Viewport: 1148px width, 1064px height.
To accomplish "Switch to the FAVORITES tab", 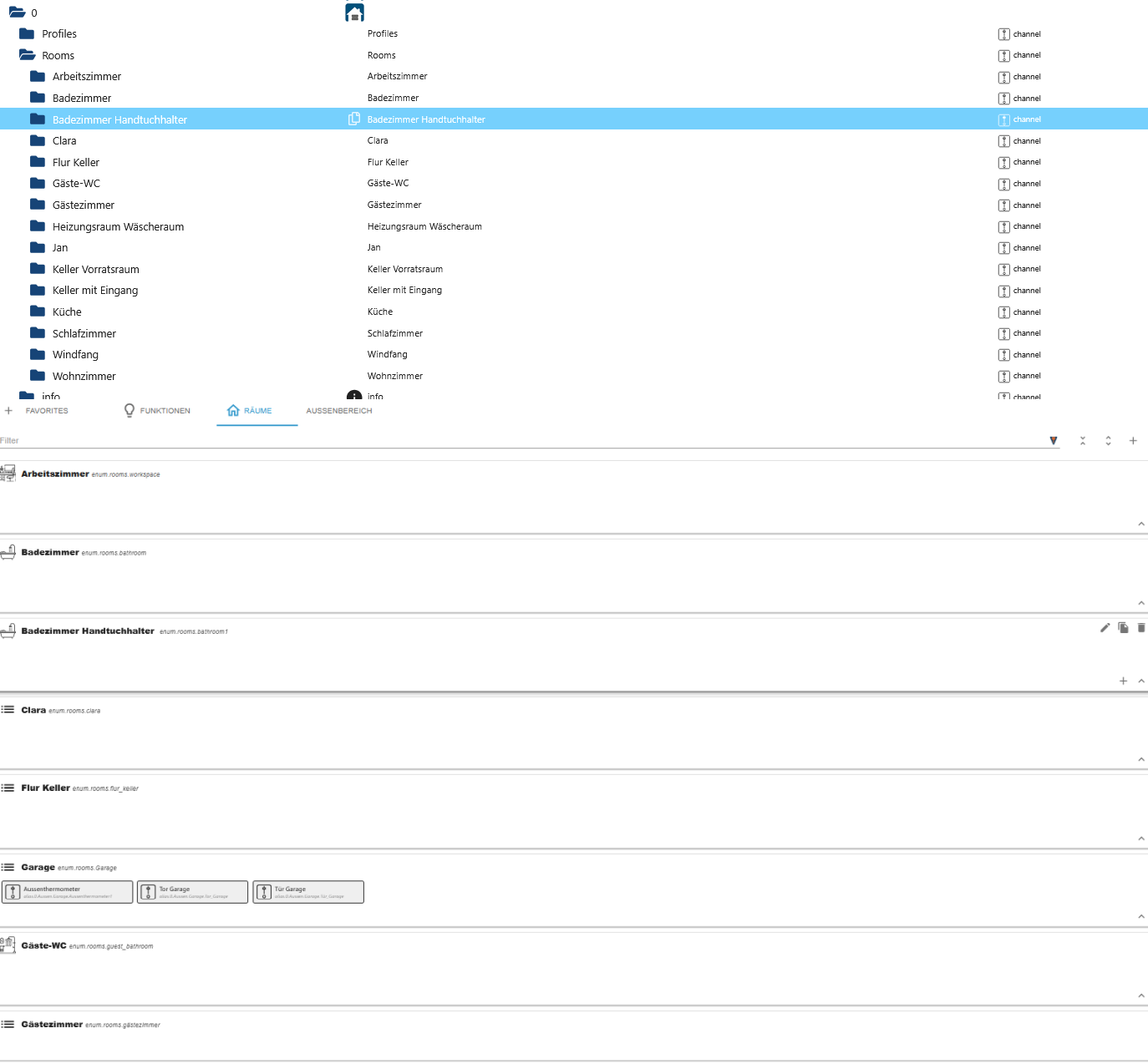I will pyautogui.click(x=47, y=411).
